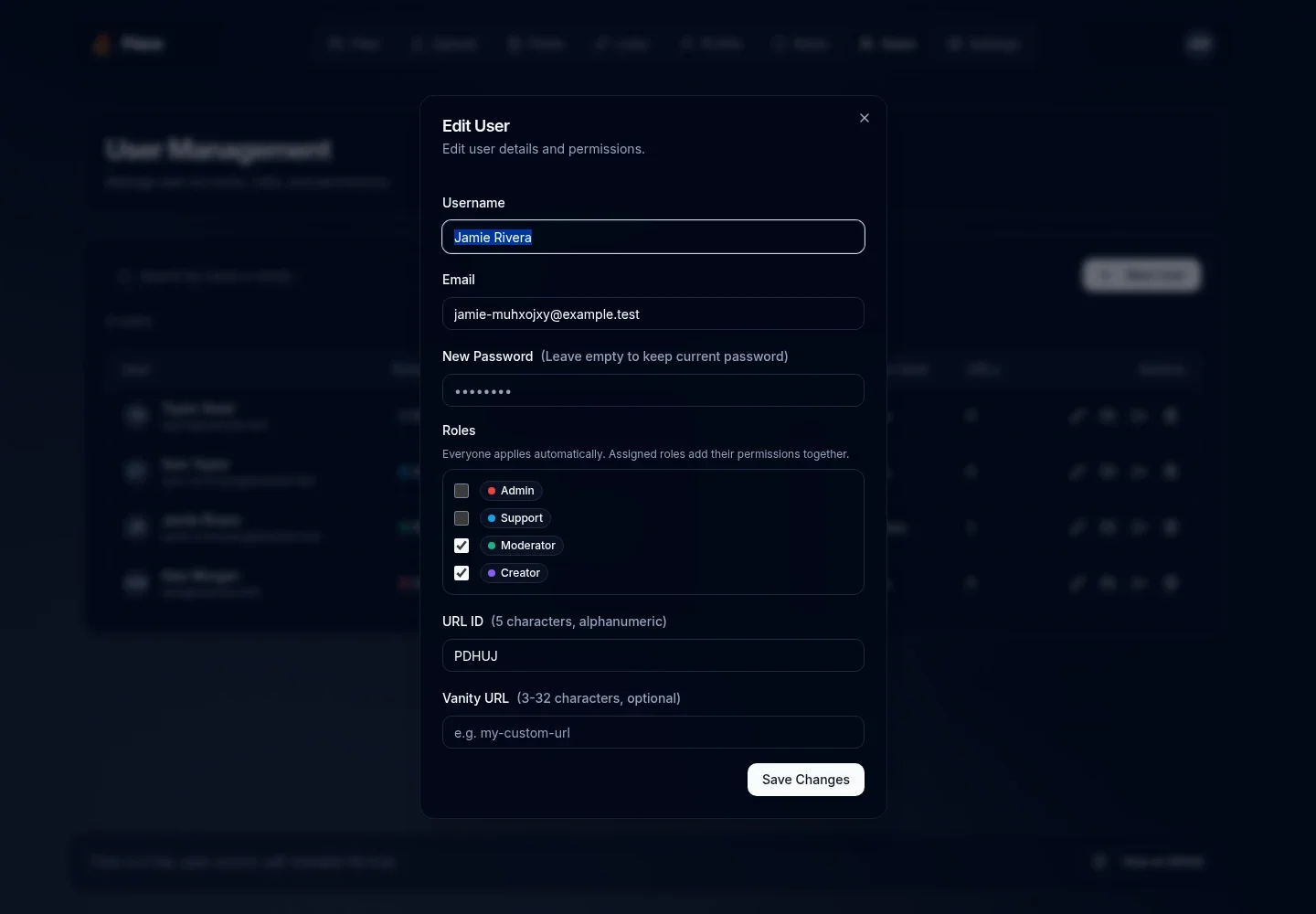The image size is (1316, 914).
Task: Click the "Roles" section label
Action: pyautogui.click(x=459, y=430)
